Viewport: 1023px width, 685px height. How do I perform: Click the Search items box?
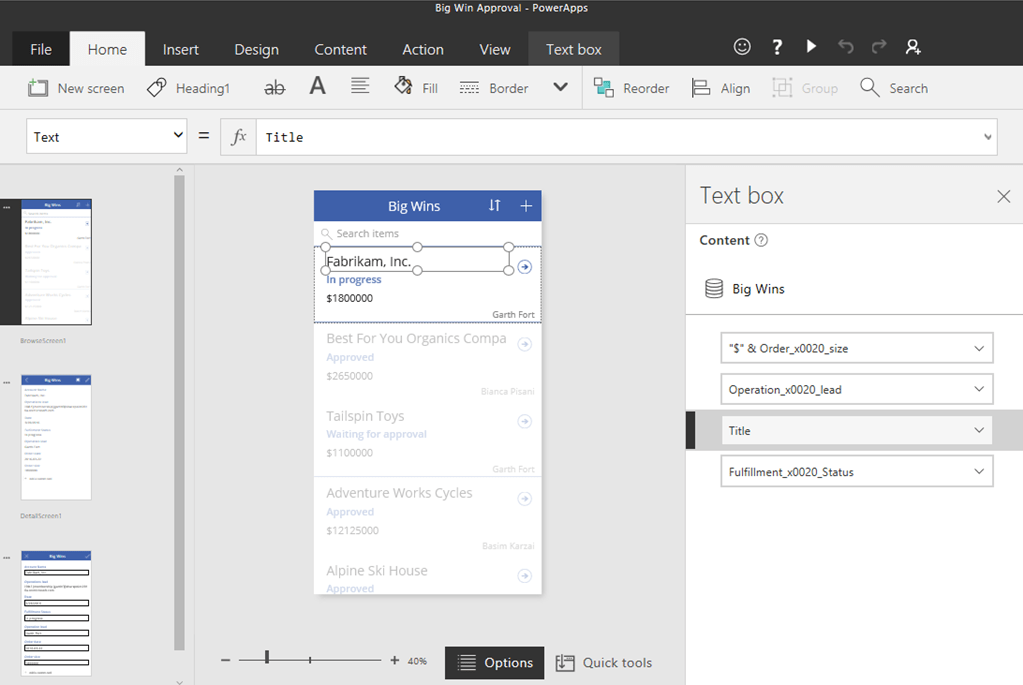click(427, 234)
